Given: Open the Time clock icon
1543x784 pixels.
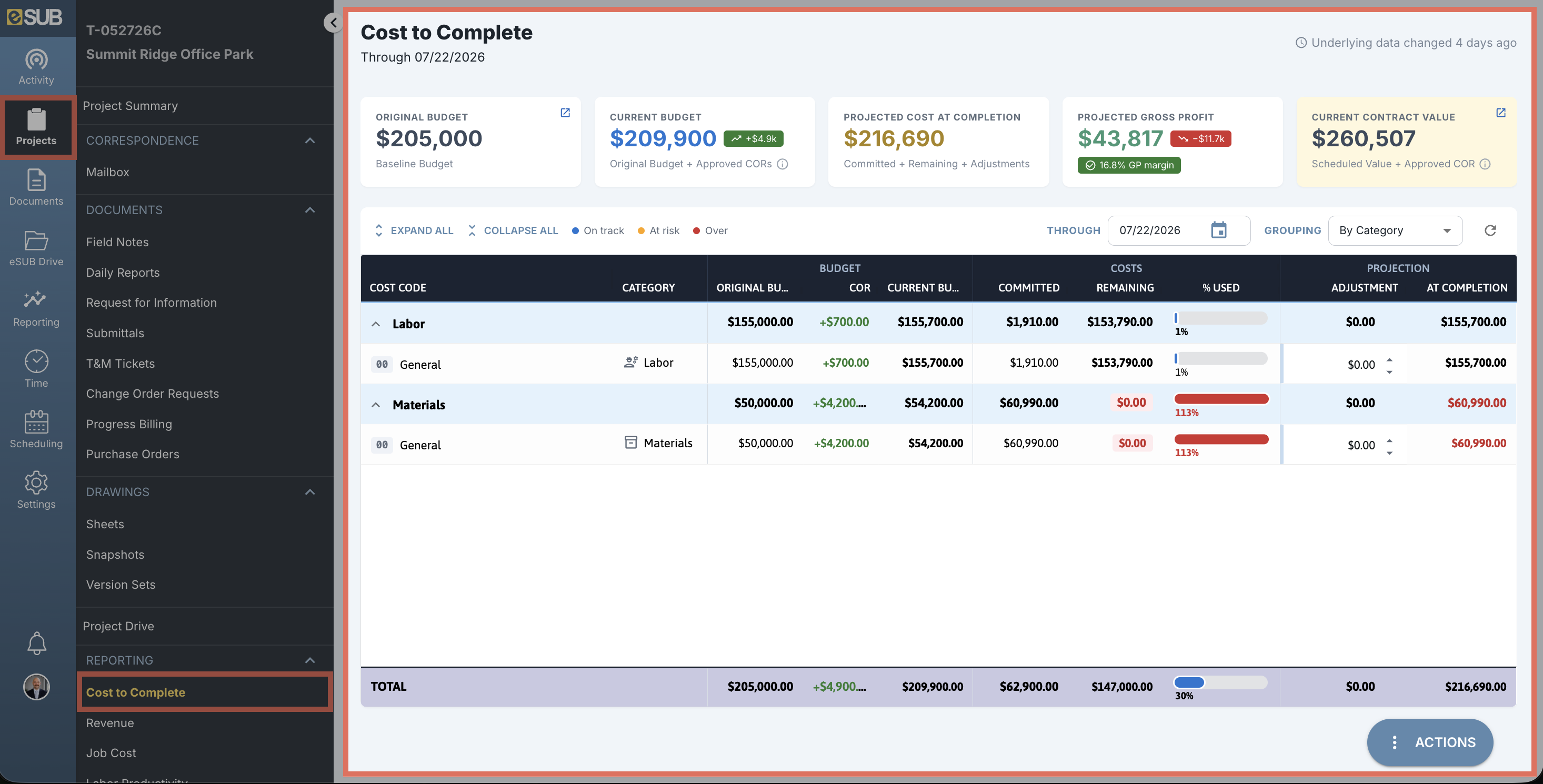Looking at the screenshot, I should pyautogui.click(x=36, y=361).
